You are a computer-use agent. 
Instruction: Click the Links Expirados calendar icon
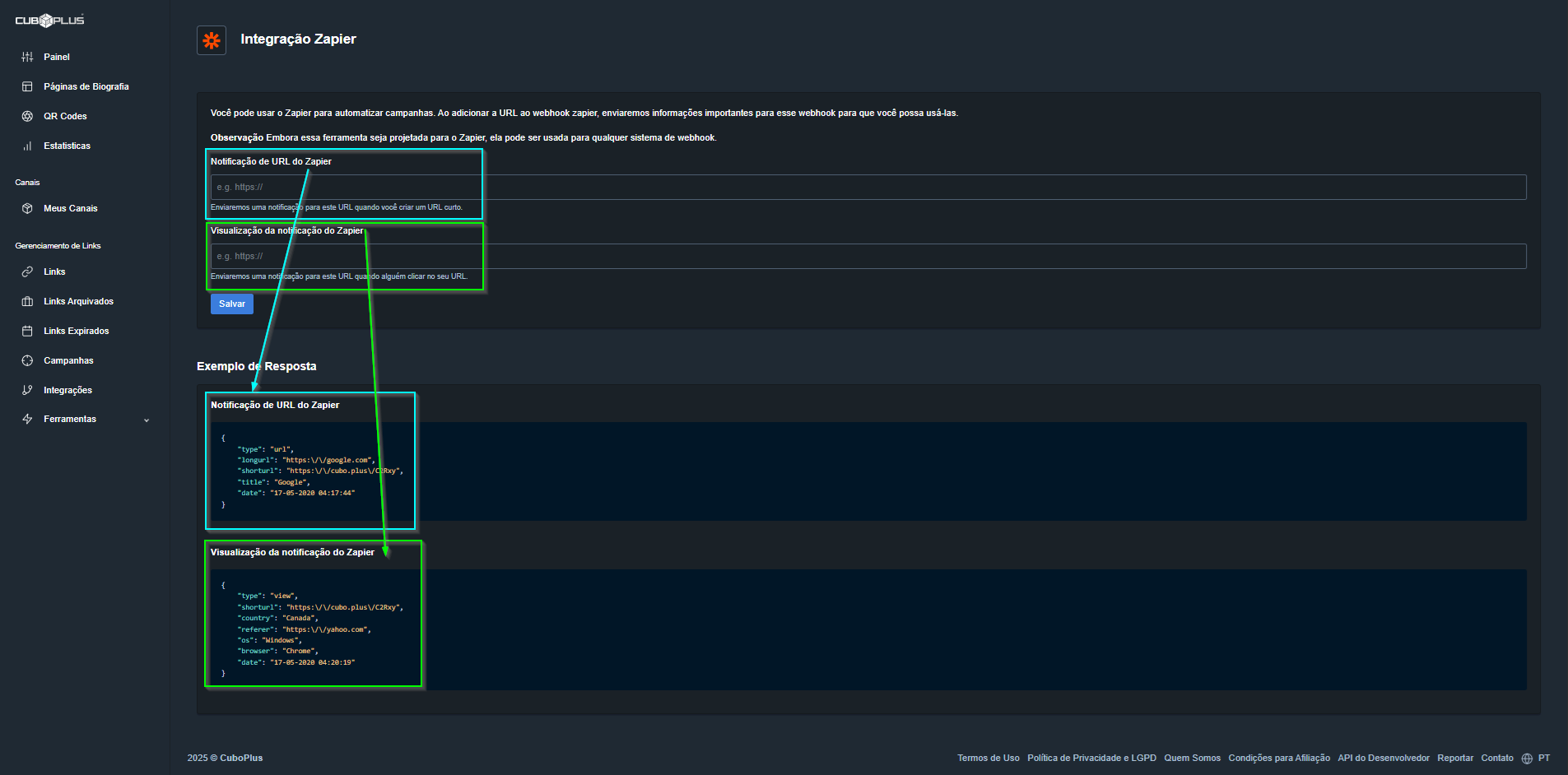27,331
